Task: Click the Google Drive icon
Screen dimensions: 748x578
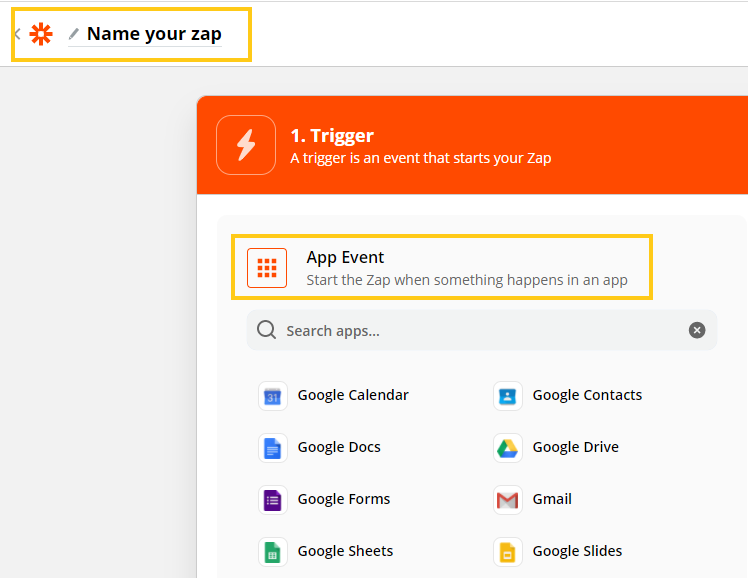Action: pyautogui.click(x=508, y=448)
